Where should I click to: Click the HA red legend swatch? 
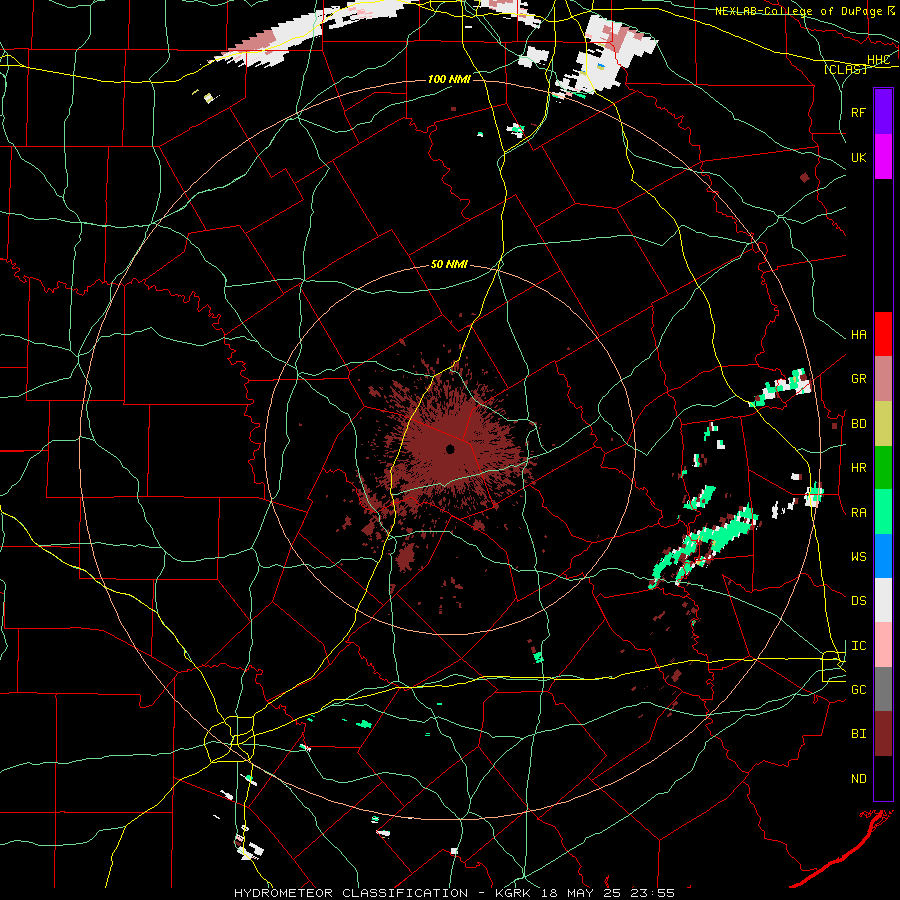click(883, 334)
